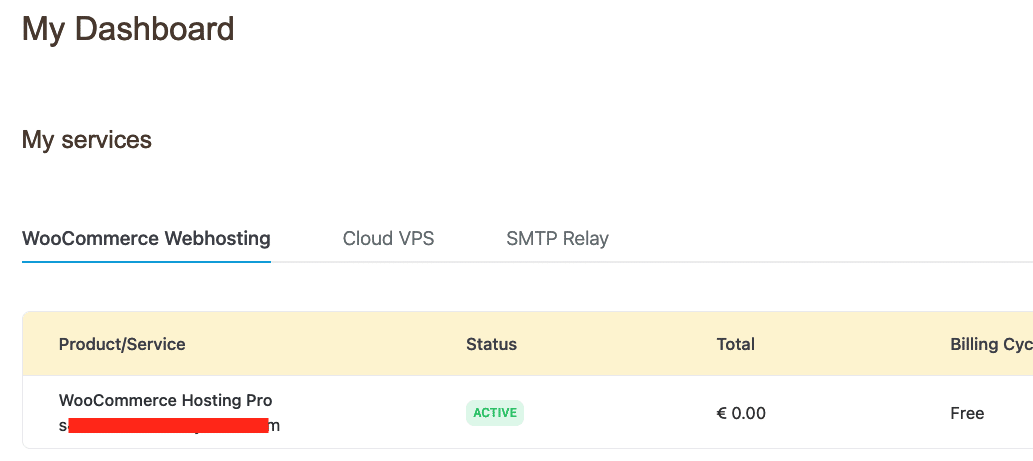
Task: Click the My Dashboard page heading
Action: [128, 29]
